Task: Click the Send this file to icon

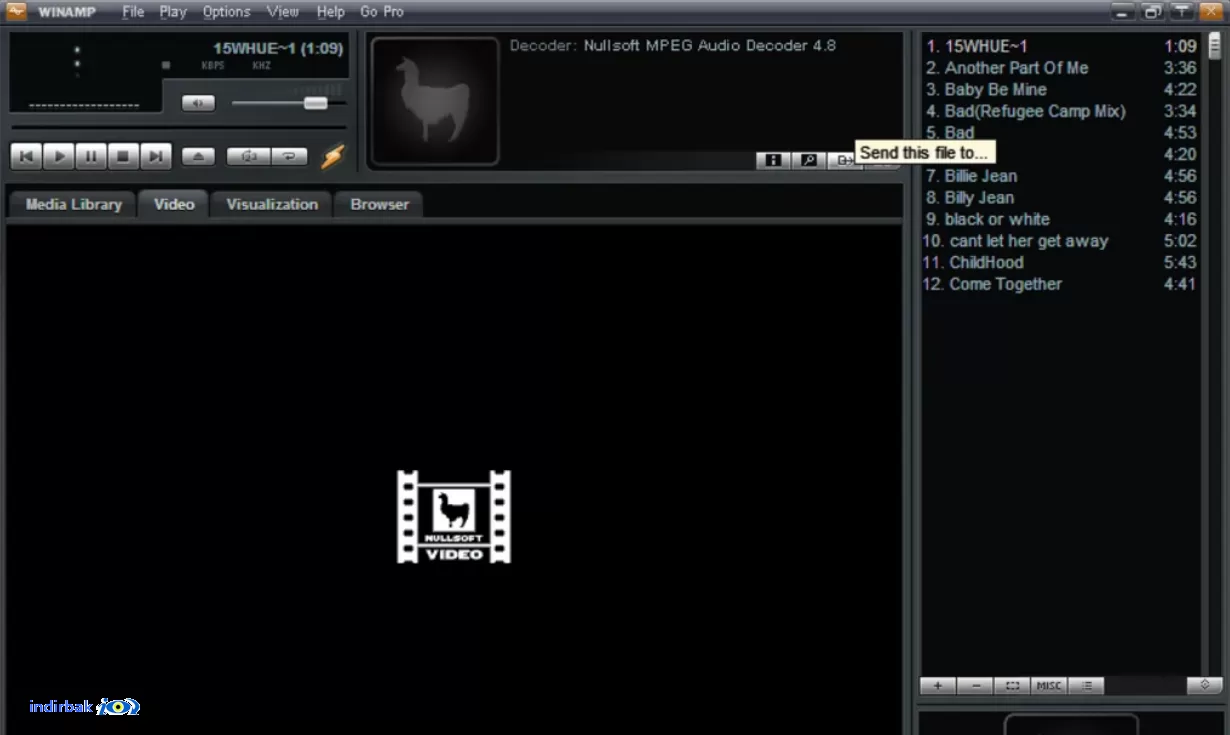Action: point(843,160)
